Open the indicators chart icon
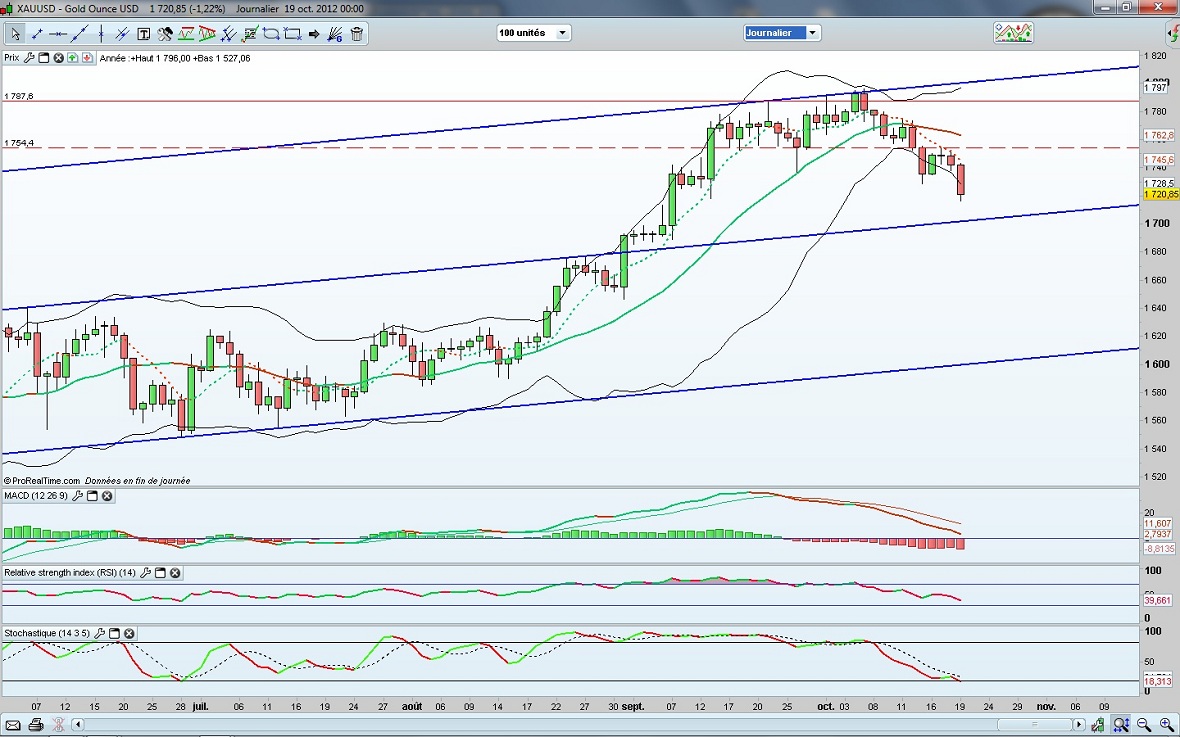Screen dimensions: 1180x737 tap(1013, 33)
